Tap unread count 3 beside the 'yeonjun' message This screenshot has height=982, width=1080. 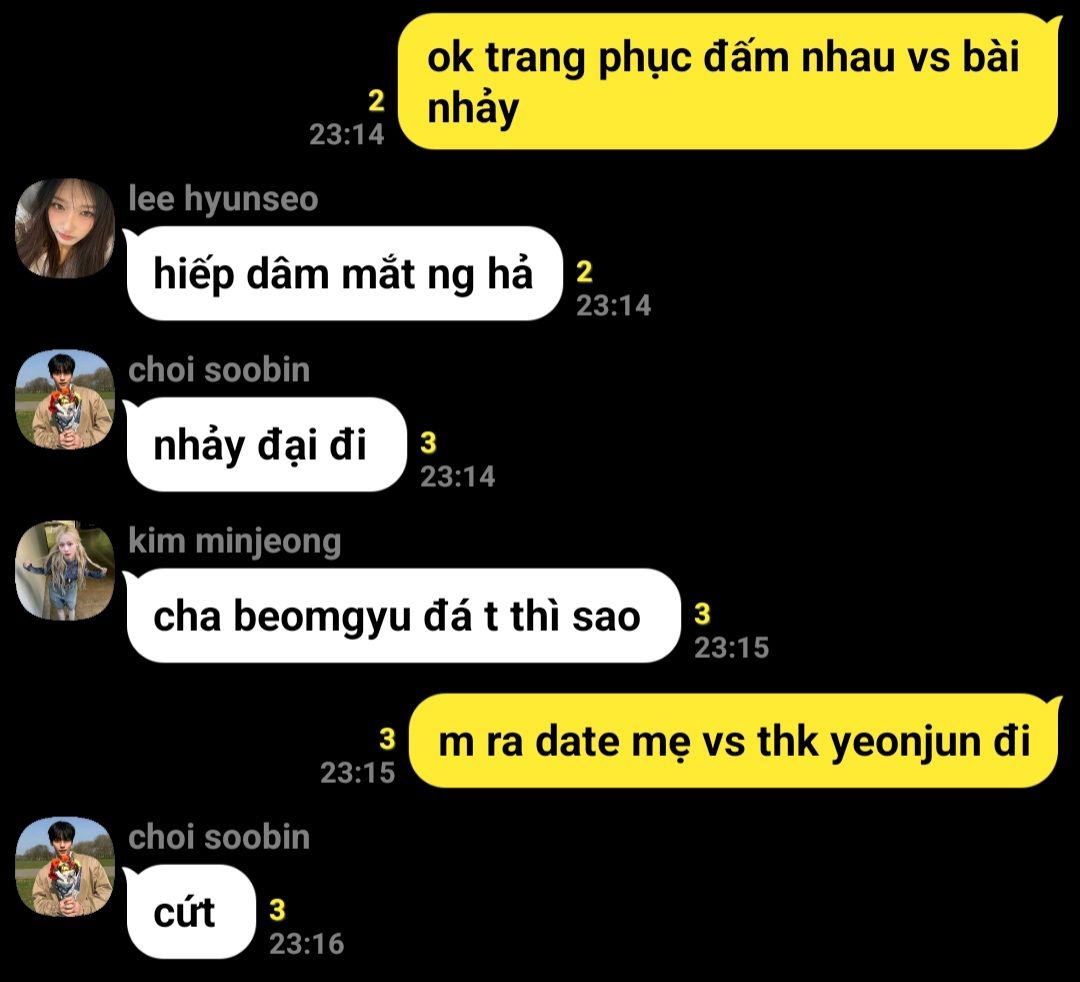[x=387, y=739]
